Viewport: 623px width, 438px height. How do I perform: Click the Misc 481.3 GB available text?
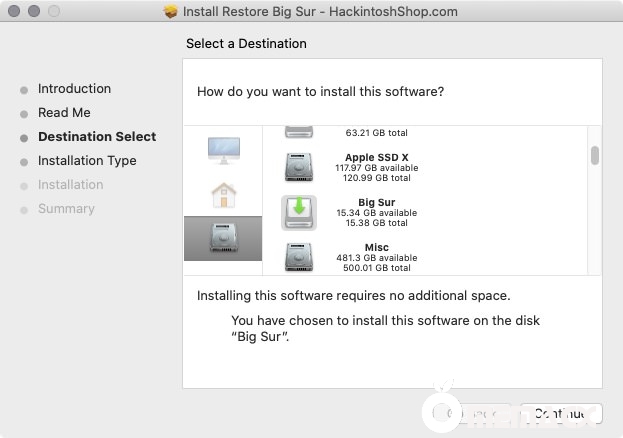click(x=377, y=259)
